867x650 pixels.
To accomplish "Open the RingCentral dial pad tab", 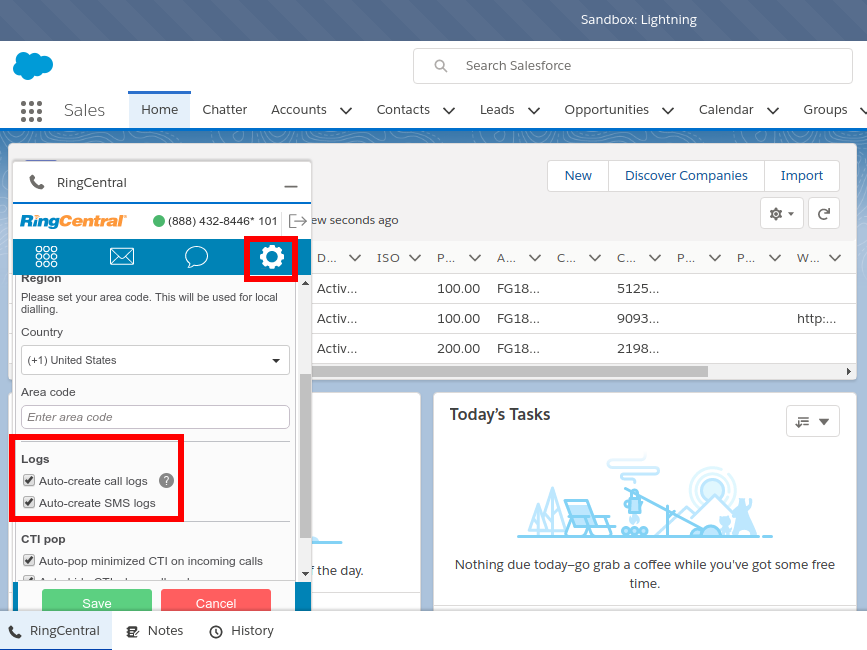I will pos(46,257).
